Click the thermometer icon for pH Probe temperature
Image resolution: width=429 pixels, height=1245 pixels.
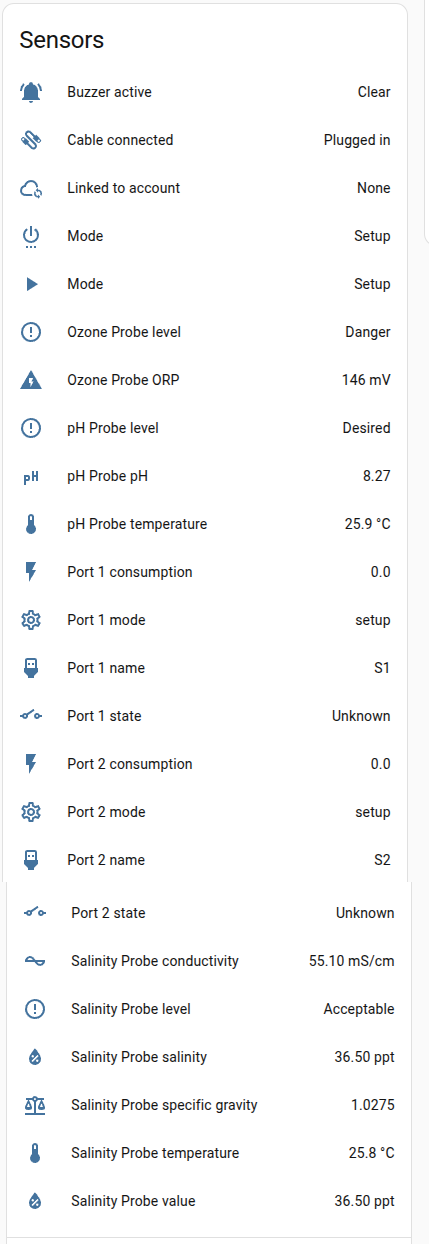tap(31, 524)
